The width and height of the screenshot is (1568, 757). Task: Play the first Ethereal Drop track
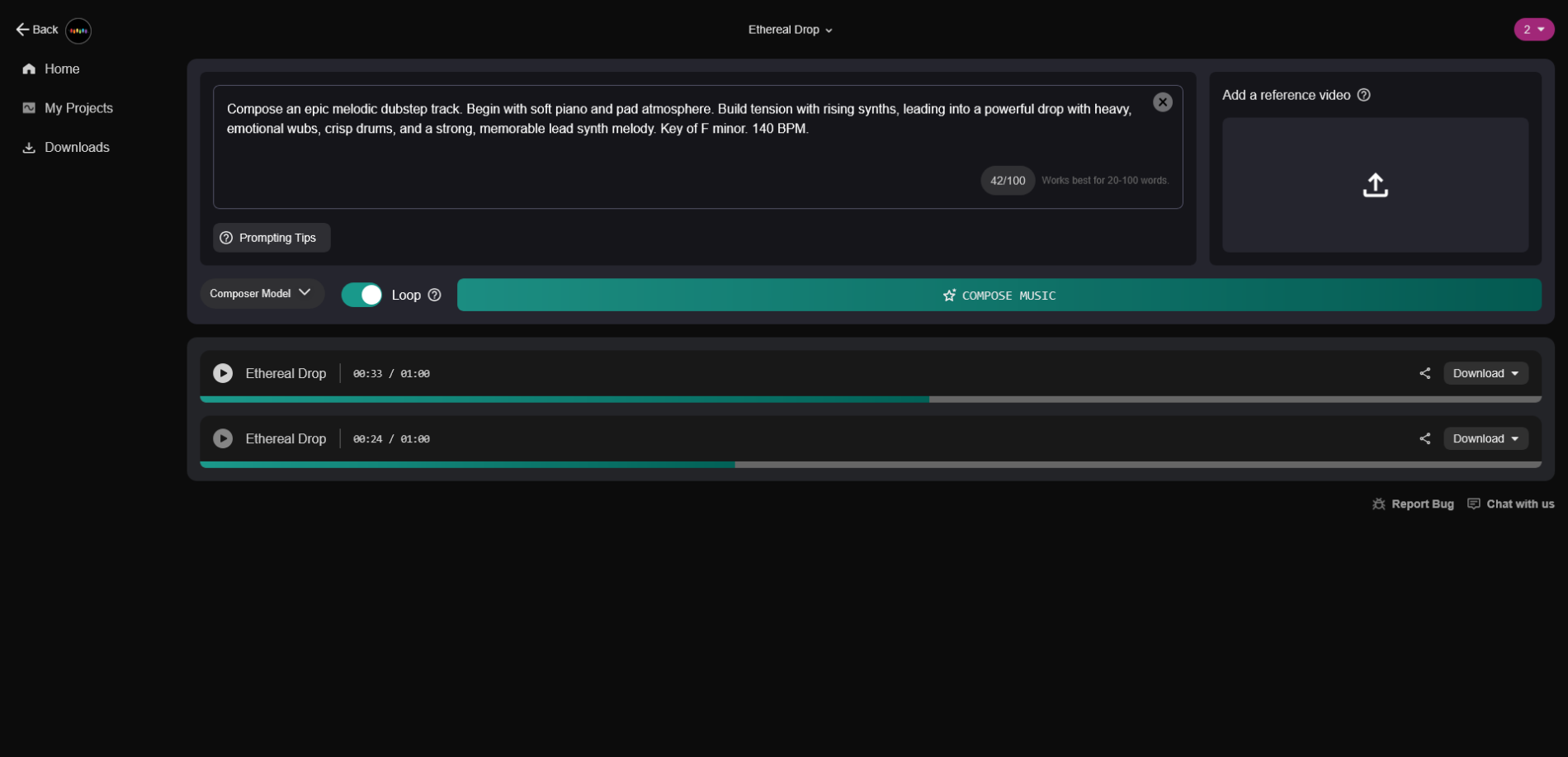click(223, 373)
